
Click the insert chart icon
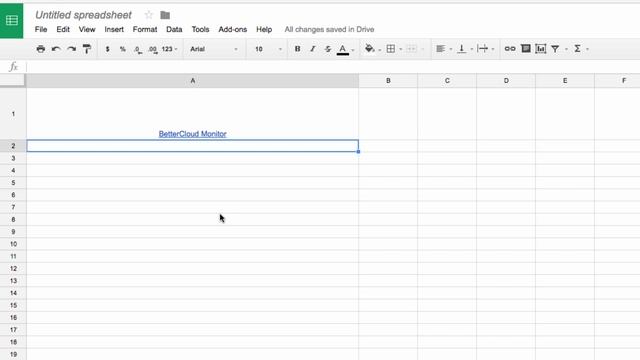click(x=541, y=49)
